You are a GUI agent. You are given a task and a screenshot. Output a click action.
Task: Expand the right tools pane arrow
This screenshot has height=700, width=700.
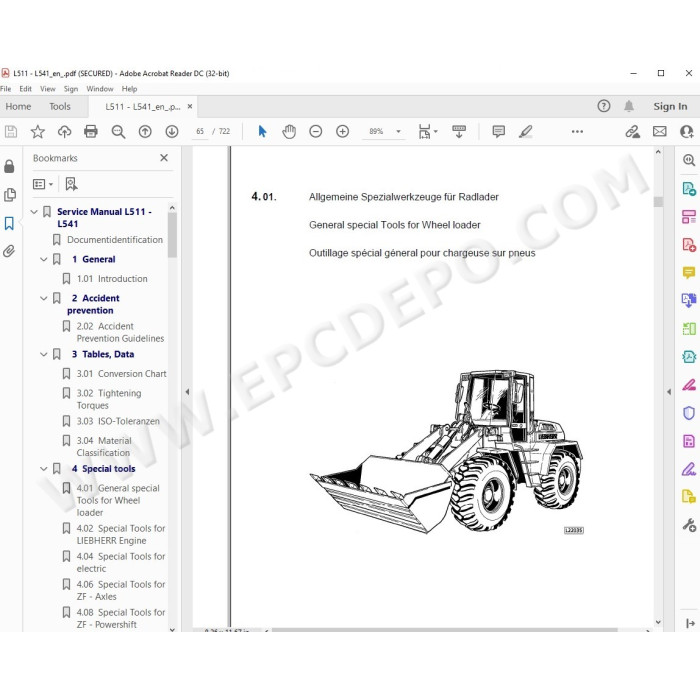pos(669,392)
